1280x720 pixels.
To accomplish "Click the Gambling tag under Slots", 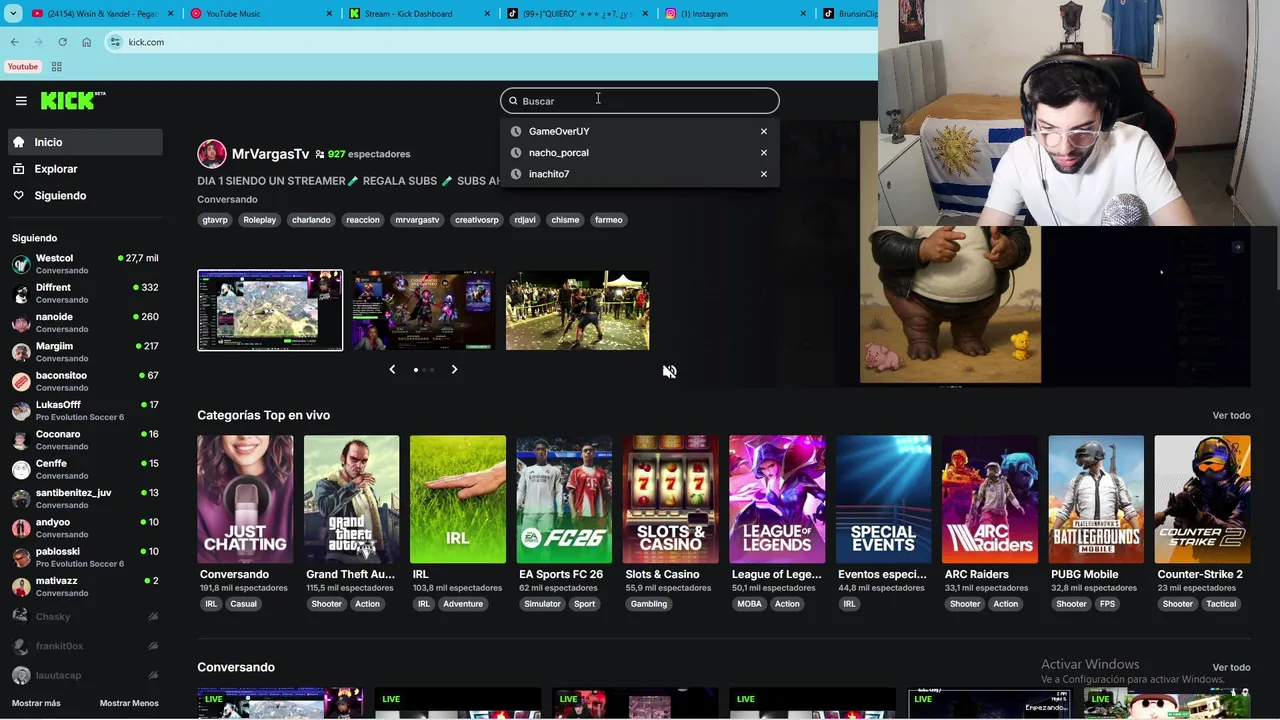I will [649, 604].
